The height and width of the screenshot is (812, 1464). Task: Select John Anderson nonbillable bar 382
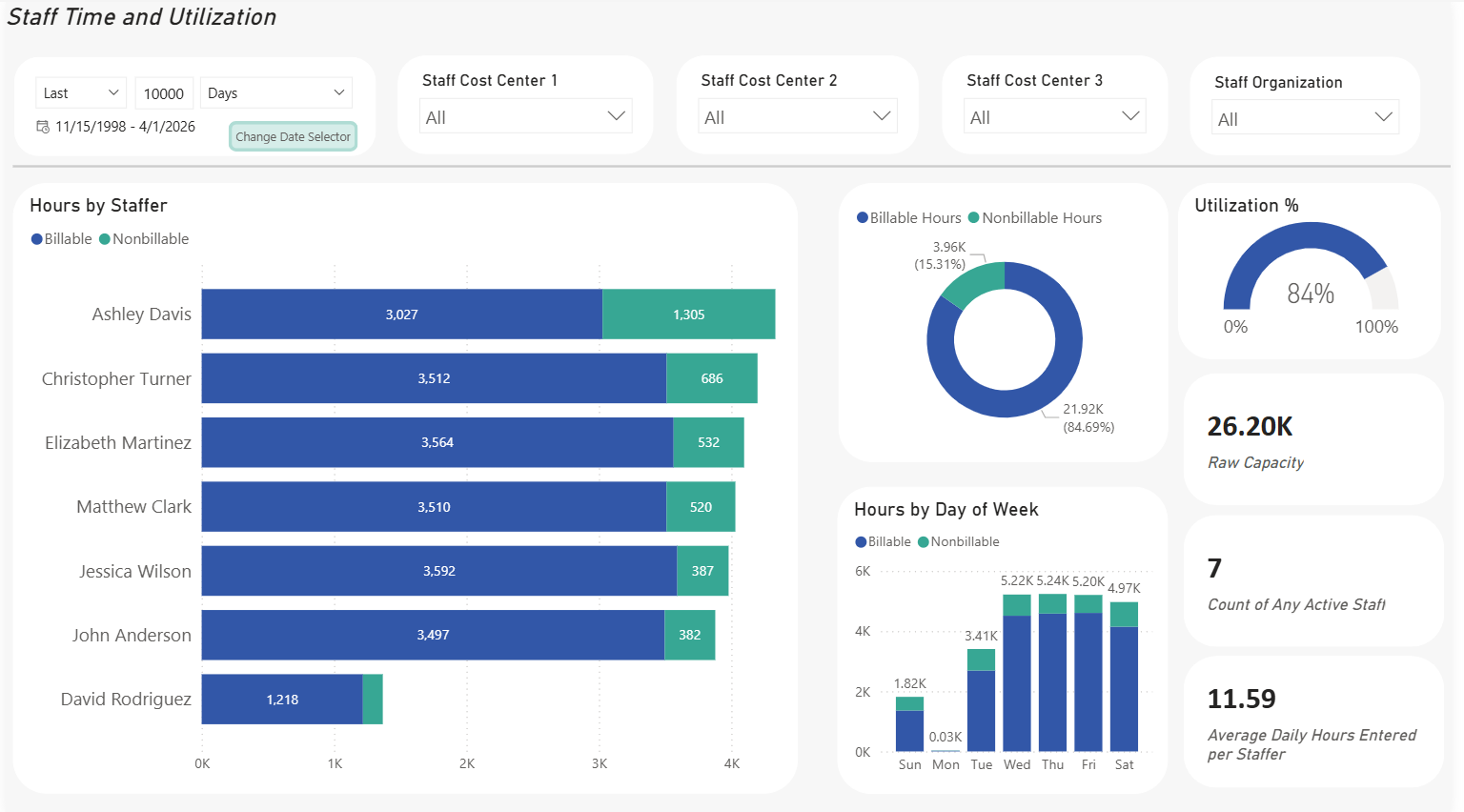coord(690,635)
